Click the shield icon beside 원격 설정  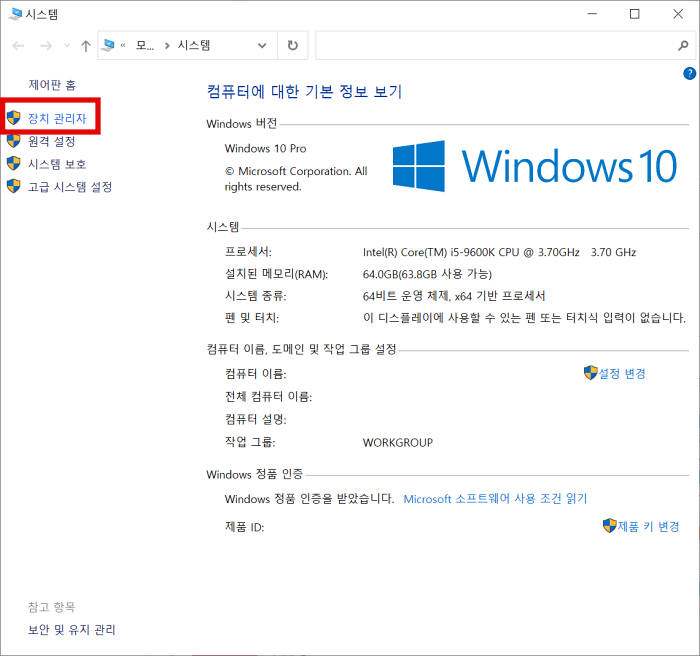click(x=14, y=141)
